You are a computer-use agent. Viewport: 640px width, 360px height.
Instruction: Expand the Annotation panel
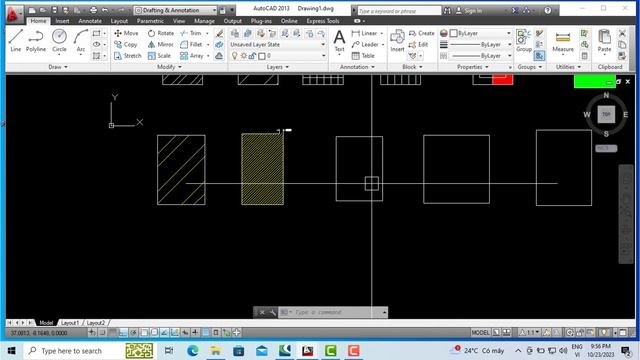click(357, 67)
